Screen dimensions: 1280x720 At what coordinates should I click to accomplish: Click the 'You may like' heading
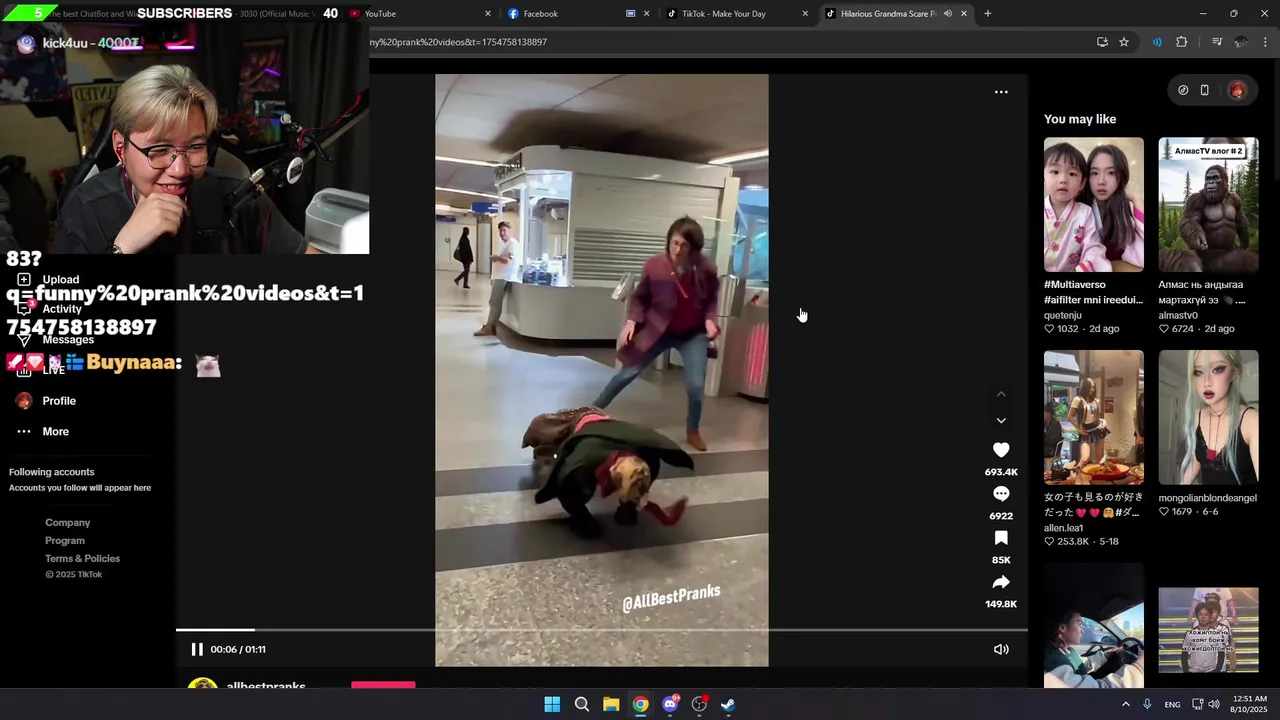1080,119
